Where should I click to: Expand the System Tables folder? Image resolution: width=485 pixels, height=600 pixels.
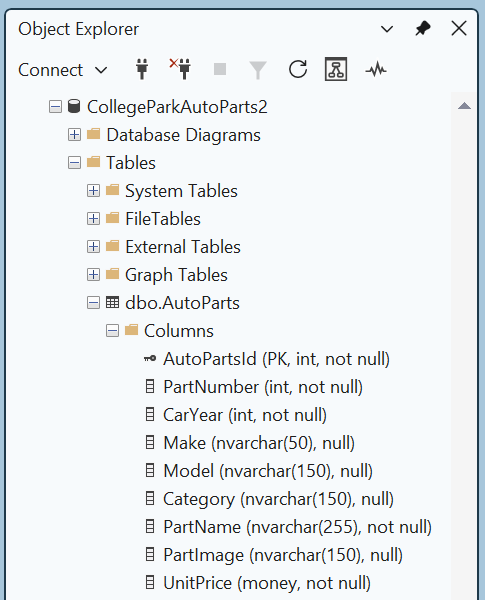(93, 191)
